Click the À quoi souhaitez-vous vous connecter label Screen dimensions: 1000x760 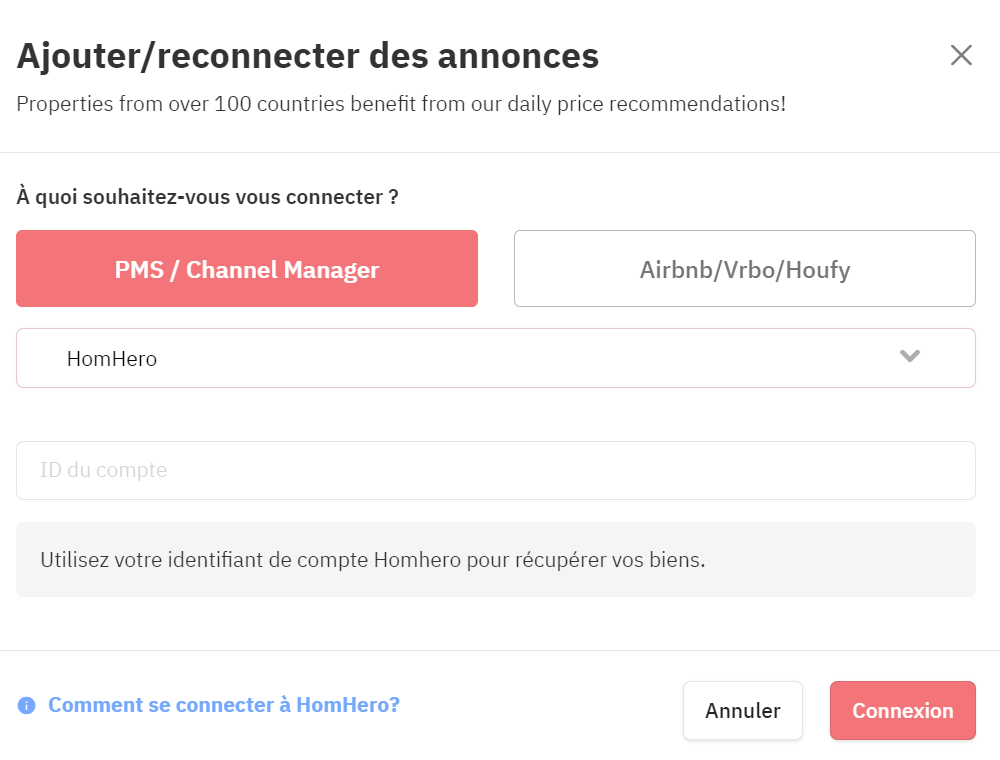(x=207, y=196)
